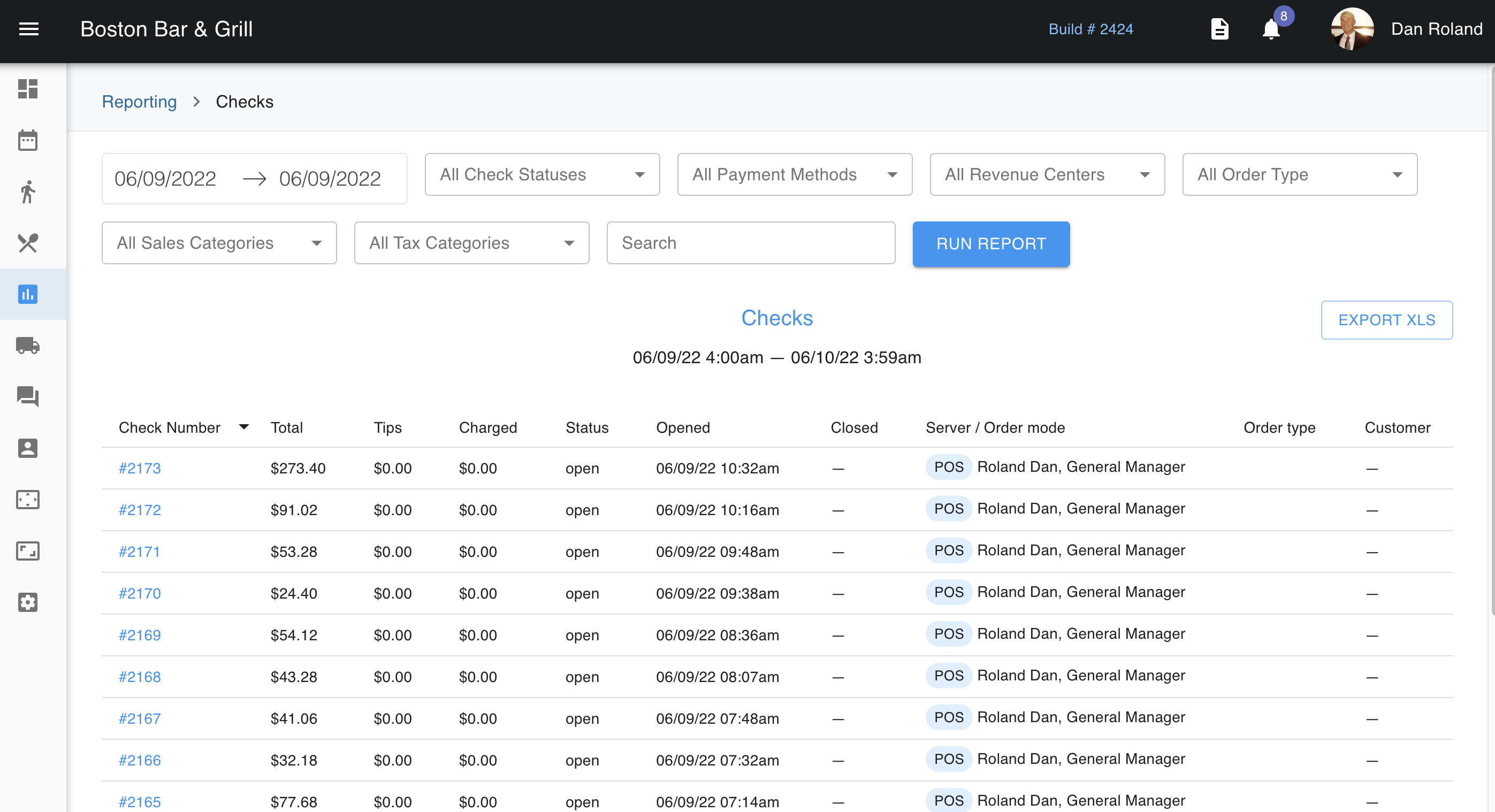1495x812 pixels.
Task: Click the chat bubbles sidebar icon
Action: pos(27,397)
